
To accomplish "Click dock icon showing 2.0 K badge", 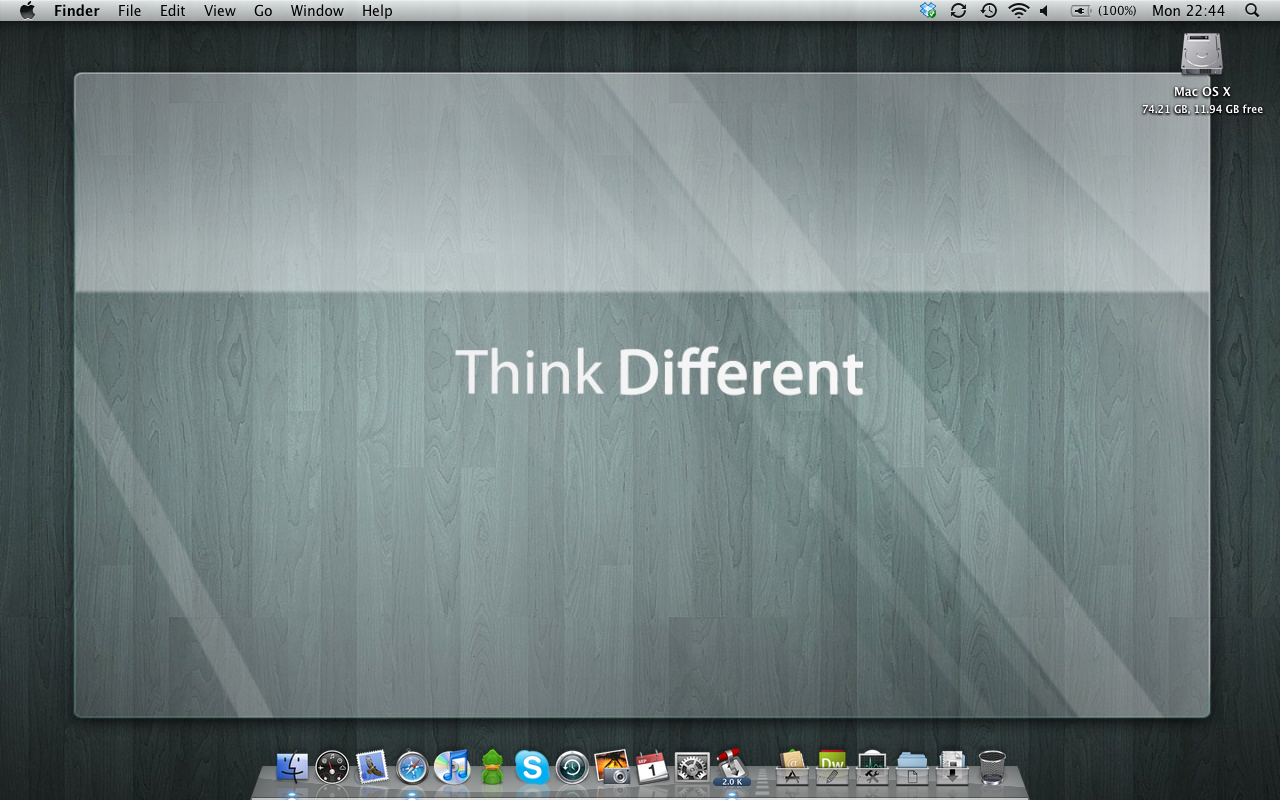I will (x=732, y=768).
